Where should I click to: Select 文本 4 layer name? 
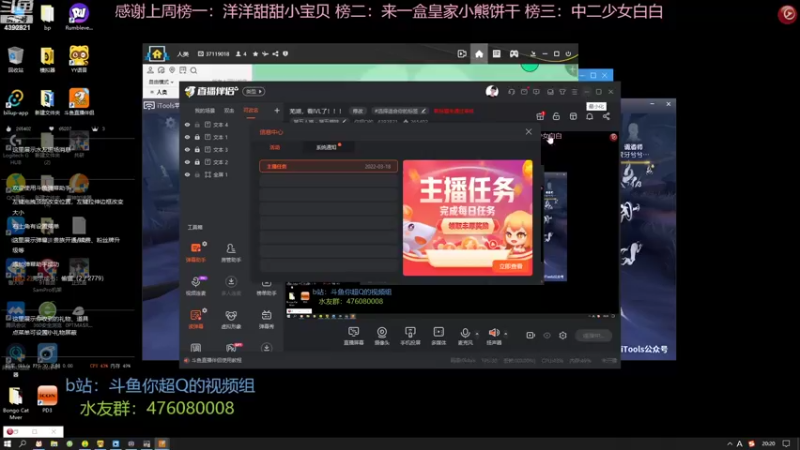(220, 124)
